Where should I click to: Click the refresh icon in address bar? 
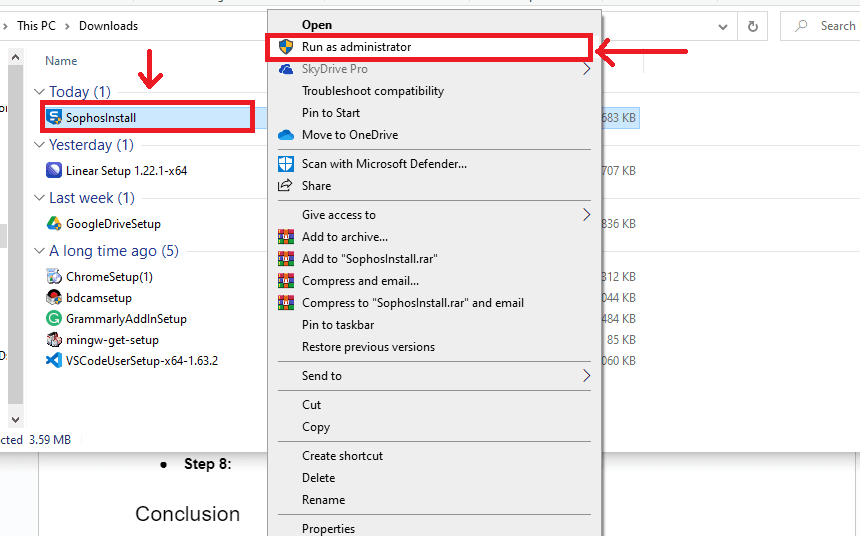(x=753, y=26)
